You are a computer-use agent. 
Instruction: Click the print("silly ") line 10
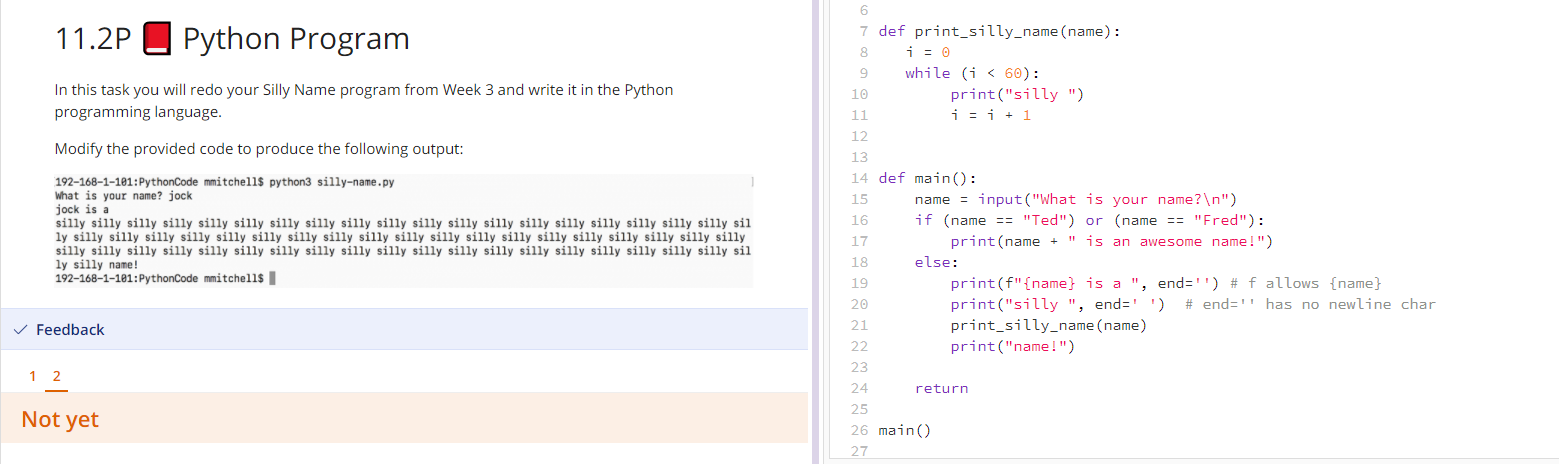click(1017, 94)
